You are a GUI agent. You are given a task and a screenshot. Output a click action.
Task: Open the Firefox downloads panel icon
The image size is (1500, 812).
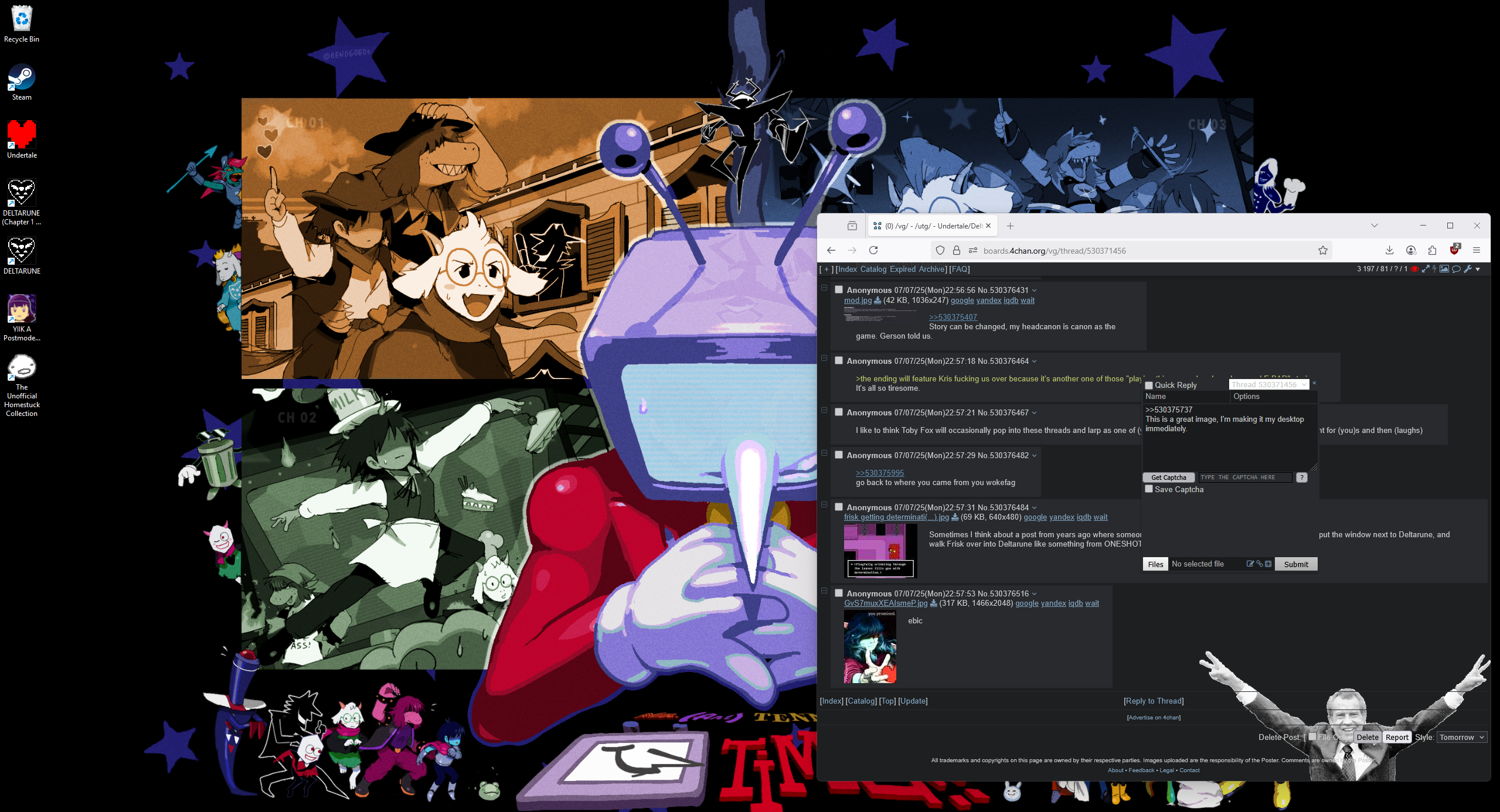pyautogui.click(x=1389, y=250)
